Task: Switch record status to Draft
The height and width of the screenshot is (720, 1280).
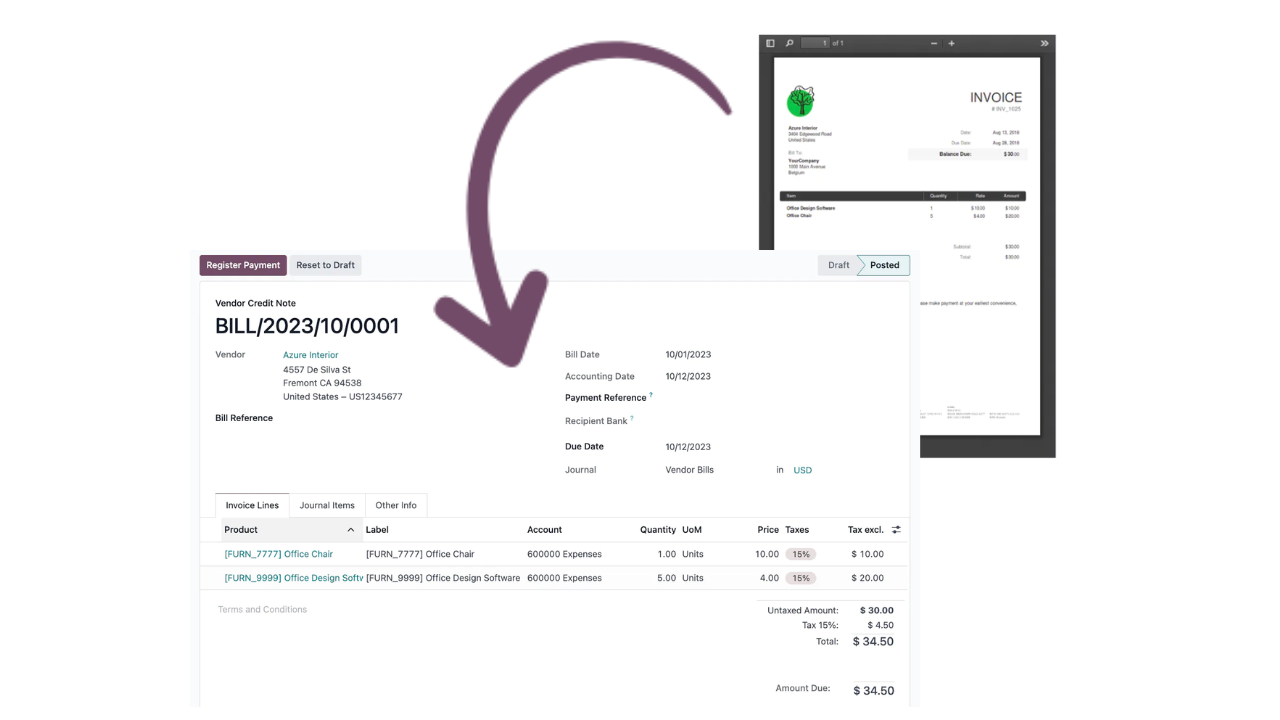Action: coord(838,265)
